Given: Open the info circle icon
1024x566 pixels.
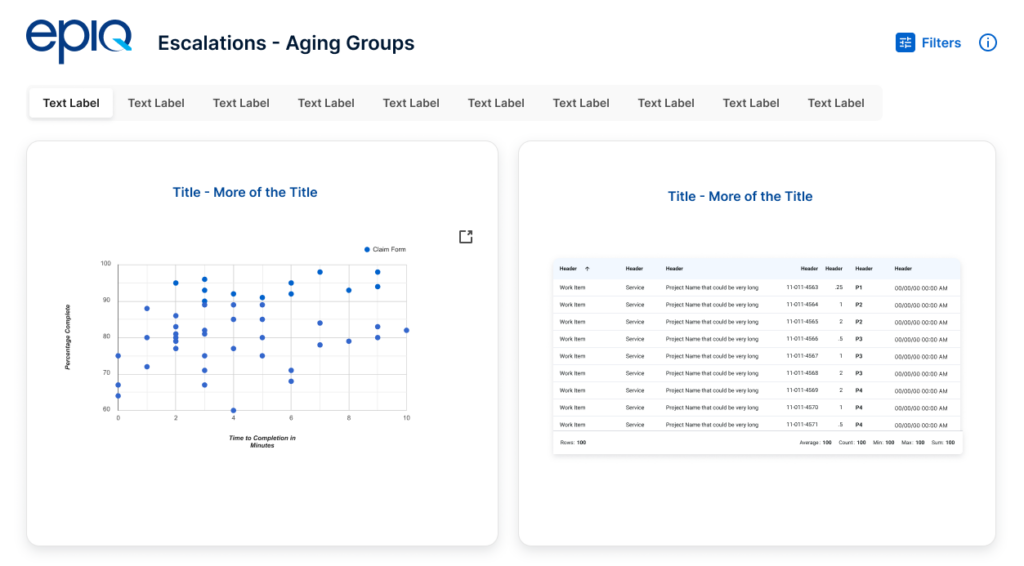Looking at the screenshot, I should click(987, 42).
